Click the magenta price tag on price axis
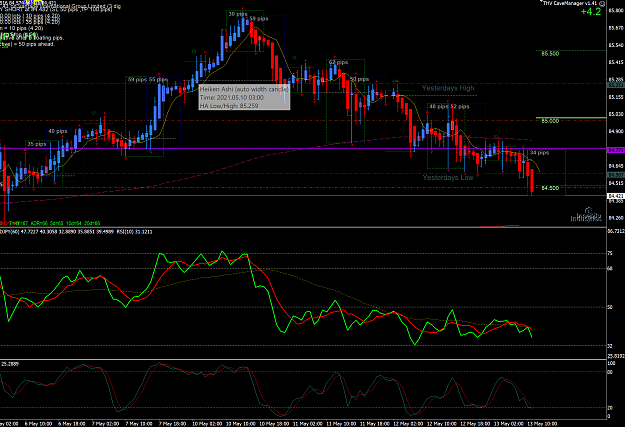Viewport: 625px width, 427px height. tap(616, 150)
